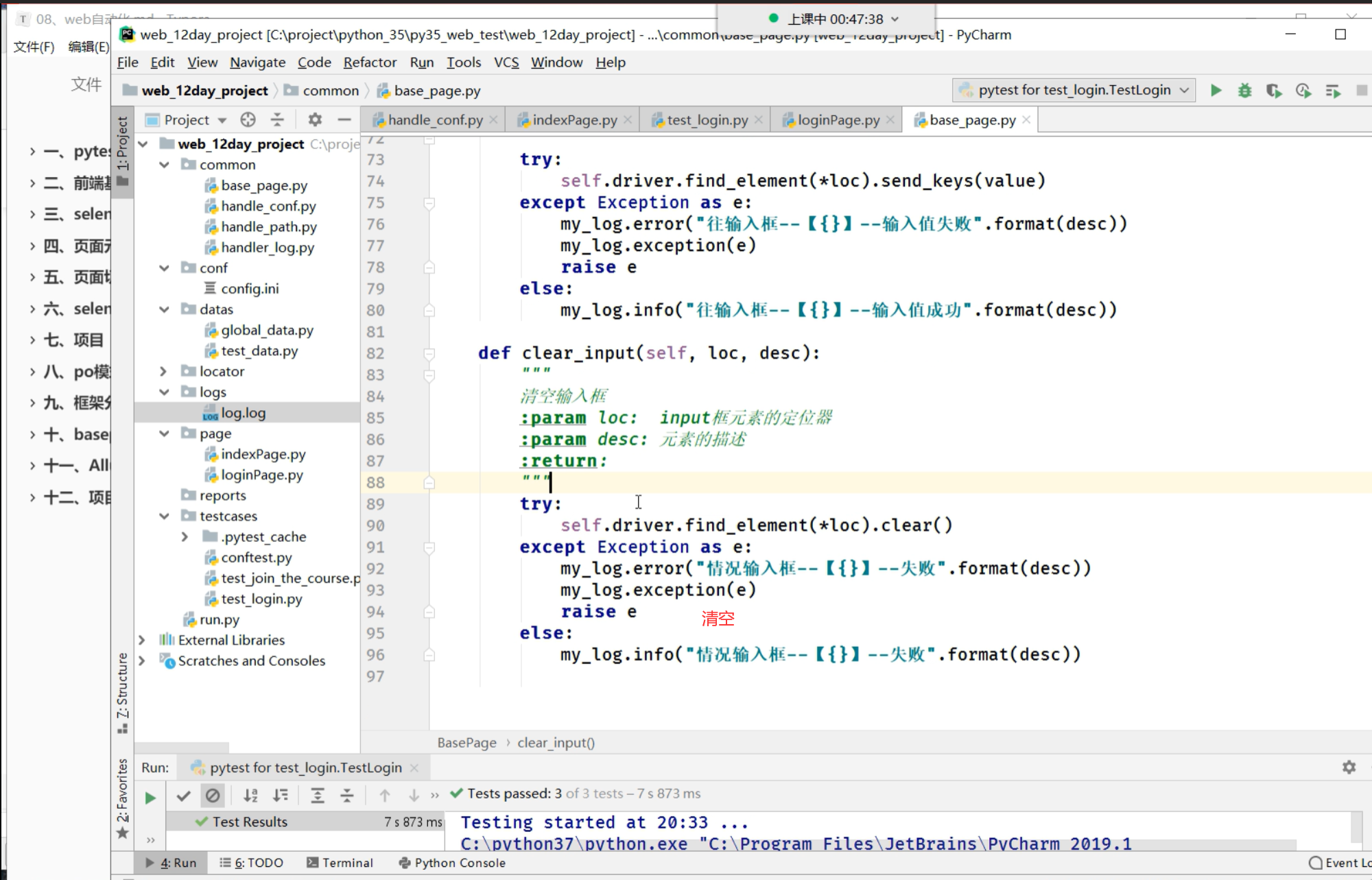Click Collapse All icon in Project panel
1372x880 pixels.
(277, 120)
